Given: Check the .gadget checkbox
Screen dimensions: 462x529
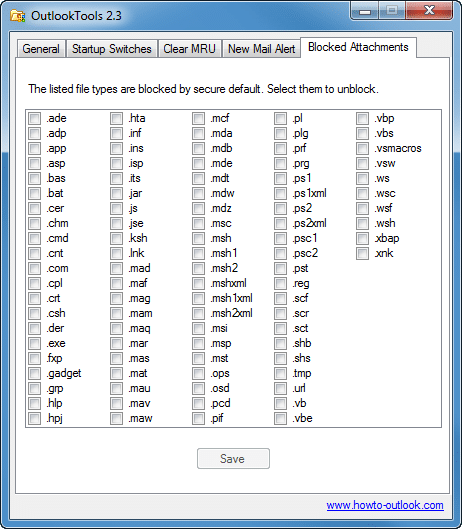Looking at the screenshot, I should click(34, 373).
